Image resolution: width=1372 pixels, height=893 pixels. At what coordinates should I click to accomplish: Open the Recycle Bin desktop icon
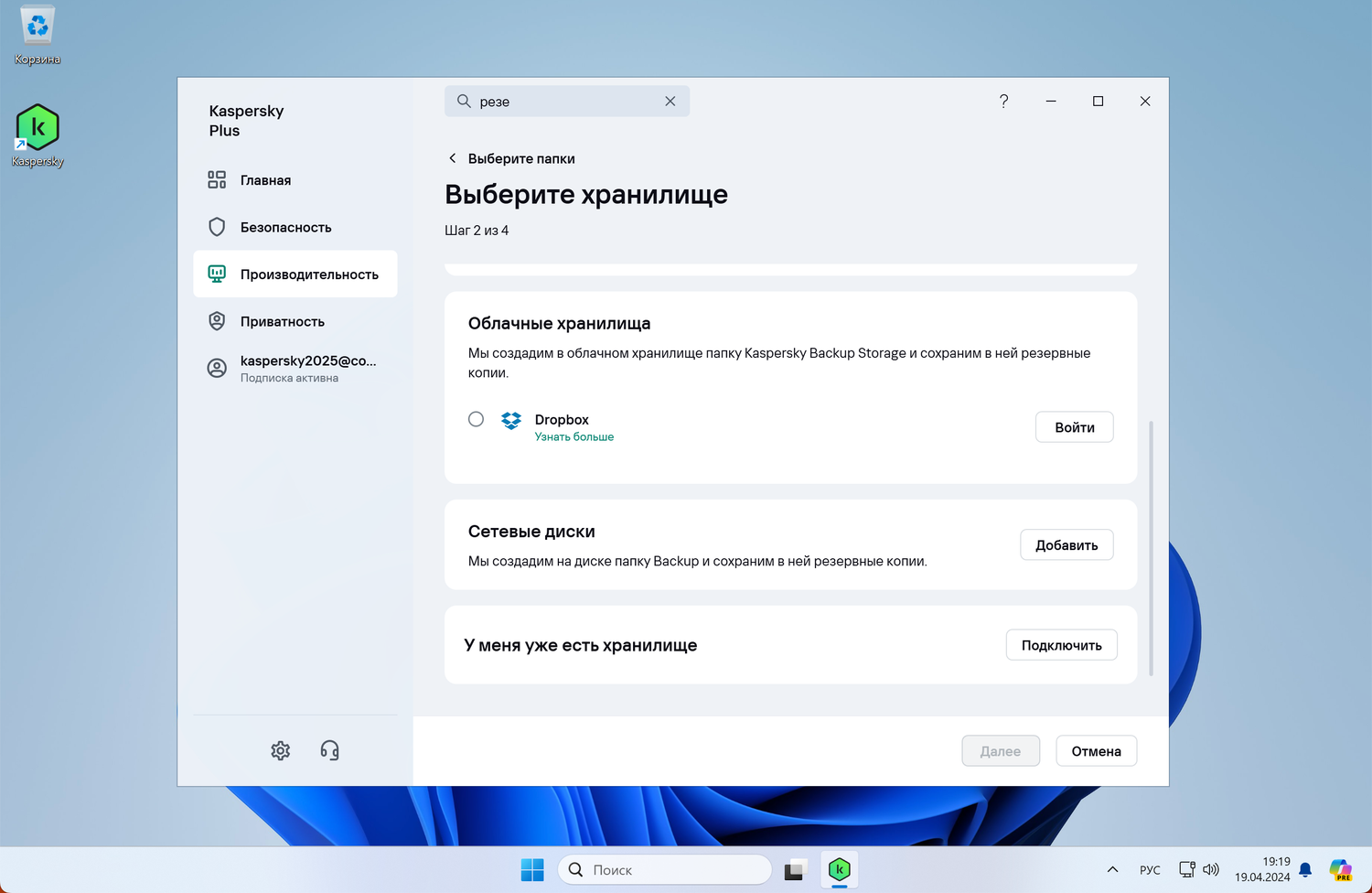point(38,36)
